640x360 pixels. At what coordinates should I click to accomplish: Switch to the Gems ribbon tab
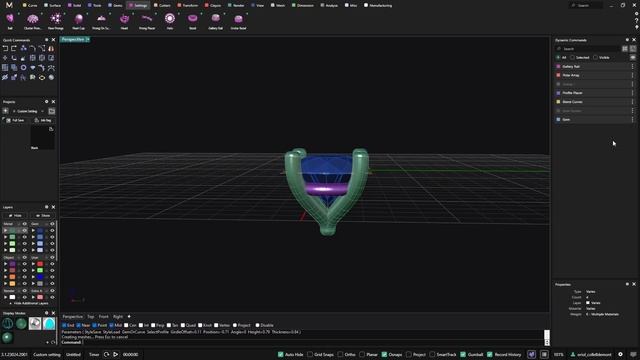[115, 5]
